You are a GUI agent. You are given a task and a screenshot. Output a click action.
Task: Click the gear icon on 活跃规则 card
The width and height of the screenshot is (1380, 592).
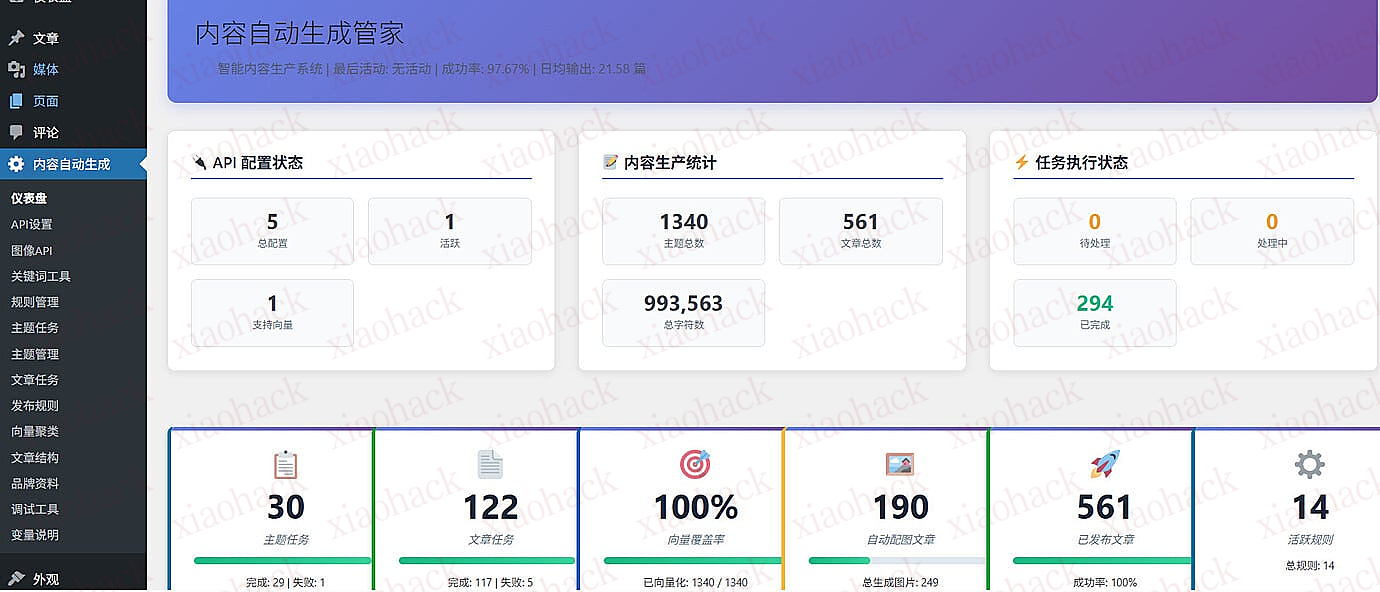tap(1309, 463)
